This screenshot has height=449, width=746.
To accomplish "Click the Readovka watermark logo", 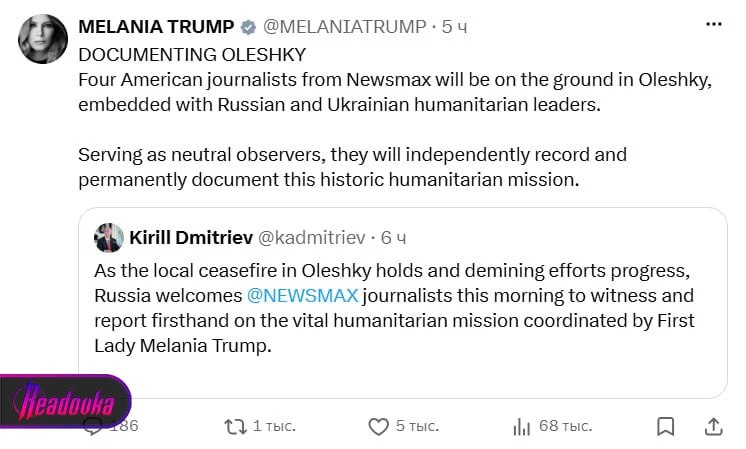I will click(x=66, y=400).
